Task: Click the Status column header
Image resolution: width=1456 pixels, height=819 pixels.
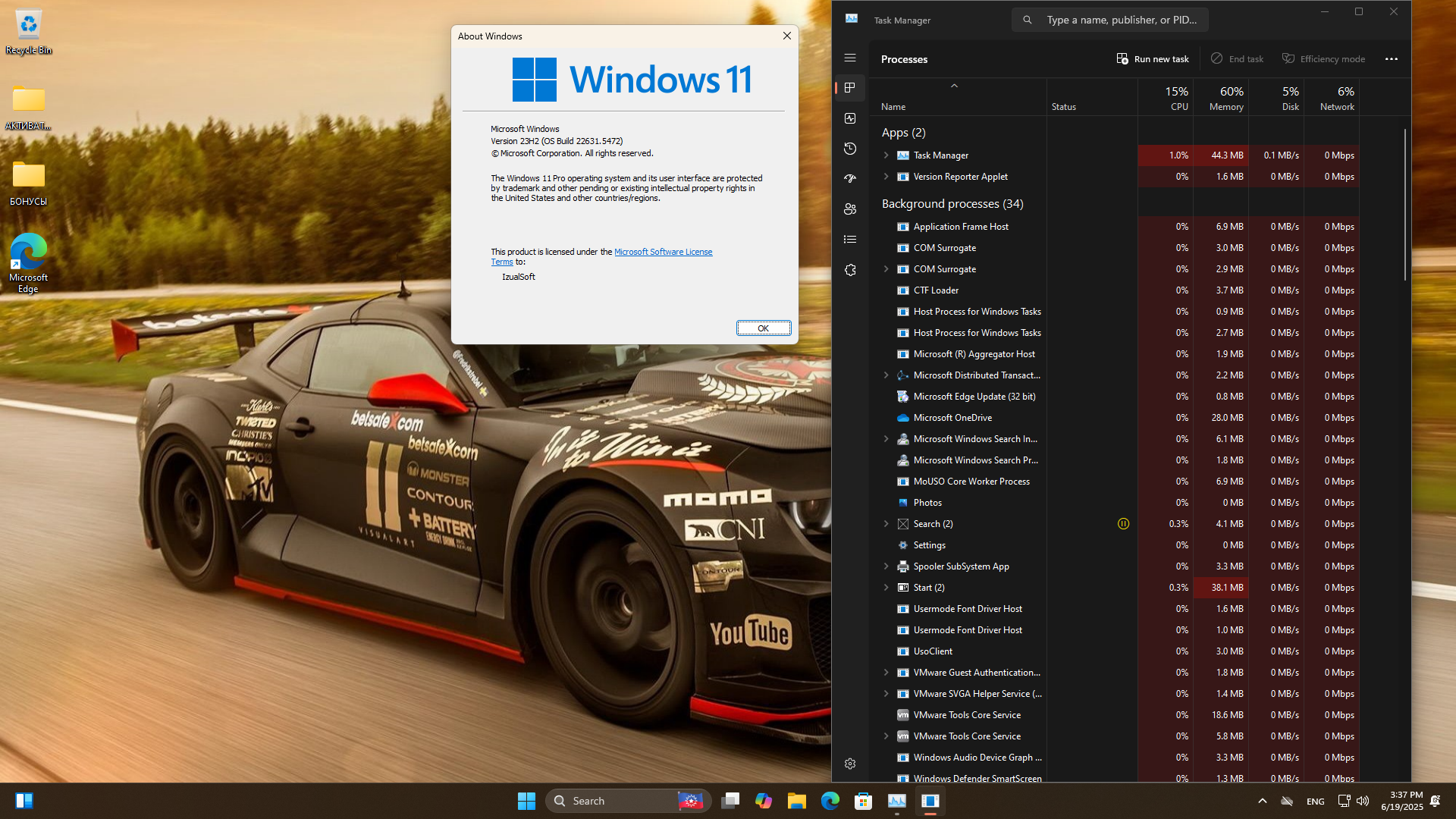Action: (1092, 98)
